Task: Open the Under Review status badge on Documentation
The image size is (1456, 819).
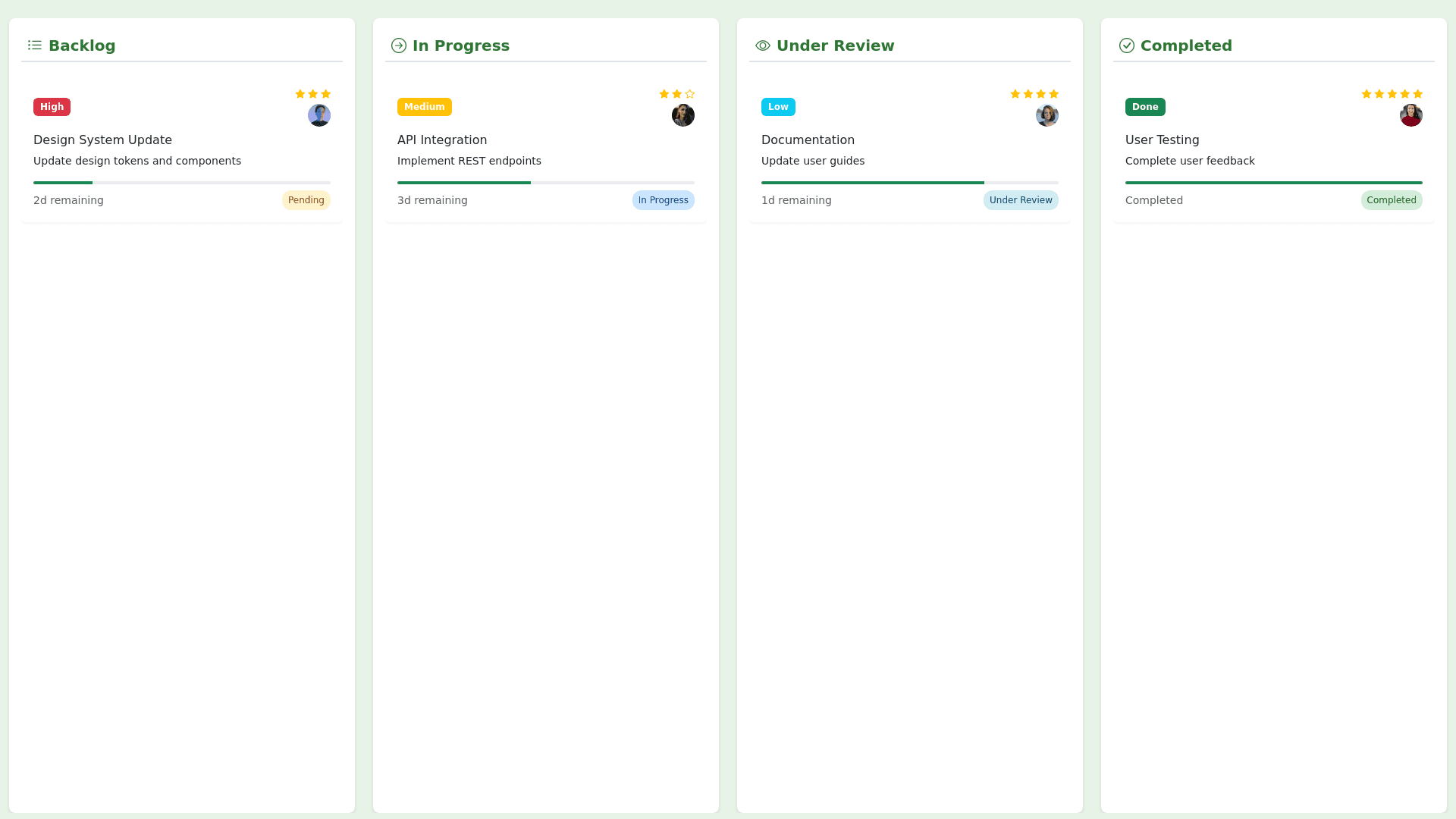Action: click(1021, 200)
